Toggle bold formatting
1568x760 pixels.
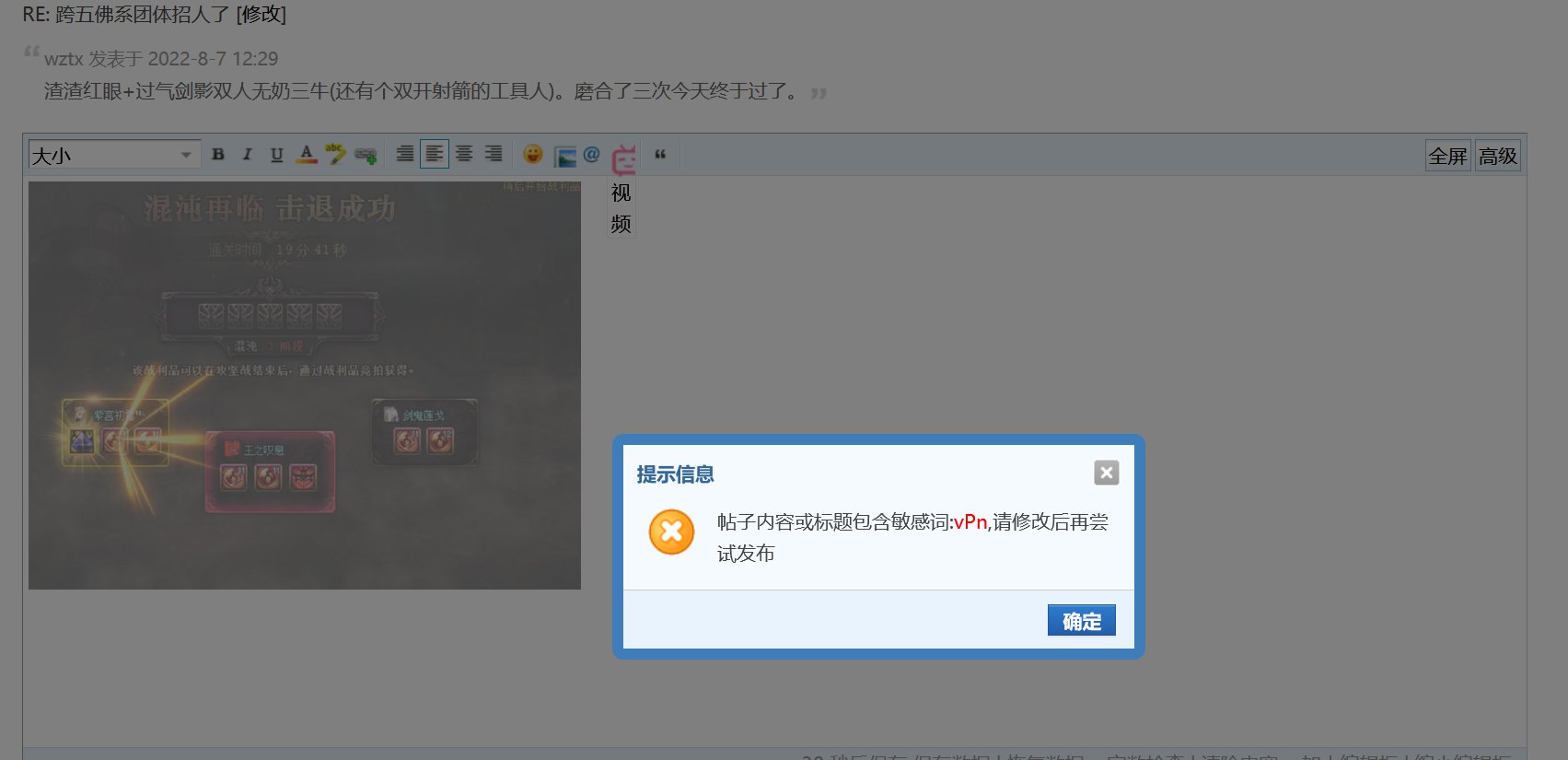218,154
